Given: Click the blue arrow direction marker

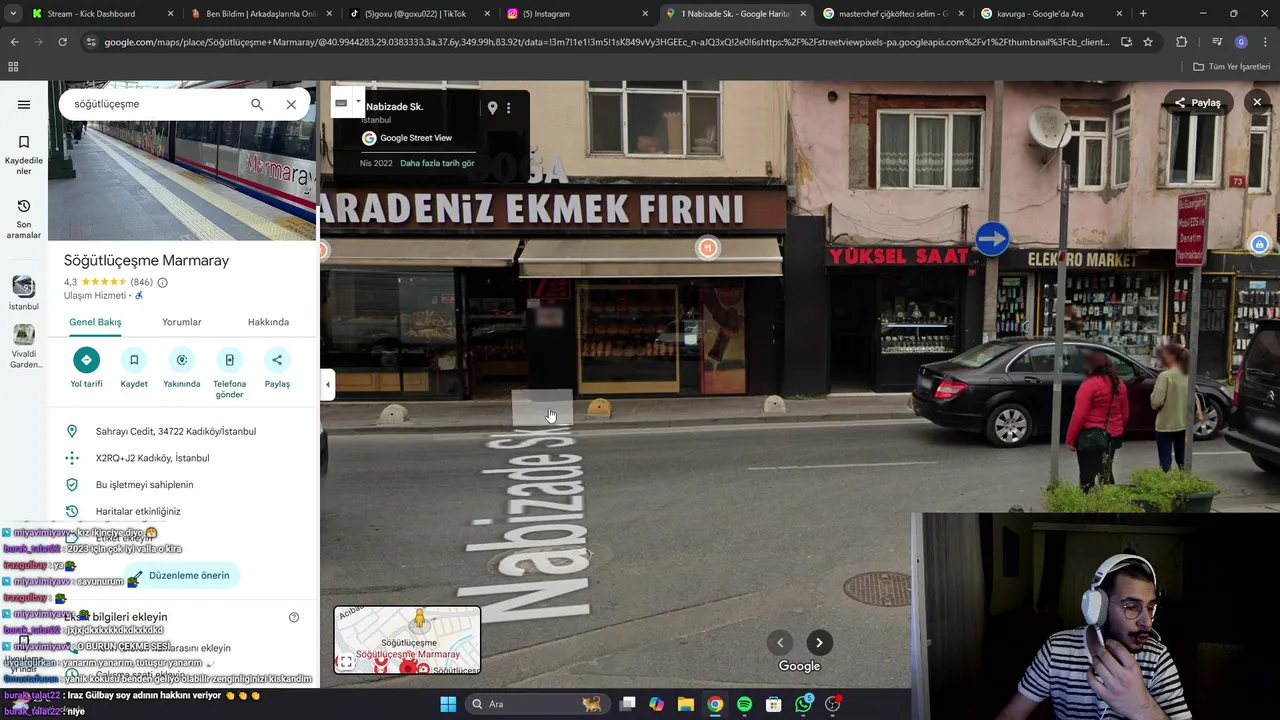Looking at the screenshot, I should [x=992, y=239].
